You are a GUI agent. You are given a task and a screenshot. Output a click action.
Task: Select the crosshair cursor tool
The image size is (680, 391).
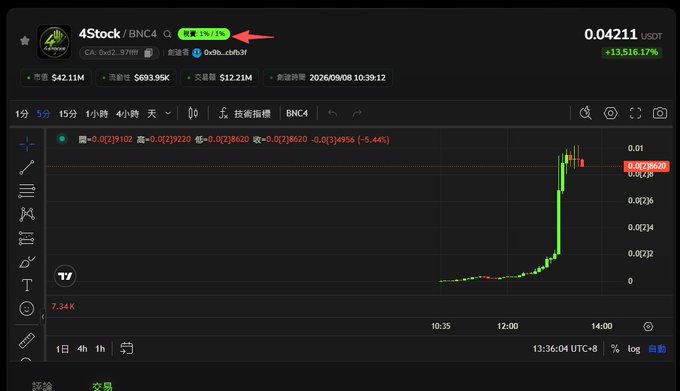(27, 144)
